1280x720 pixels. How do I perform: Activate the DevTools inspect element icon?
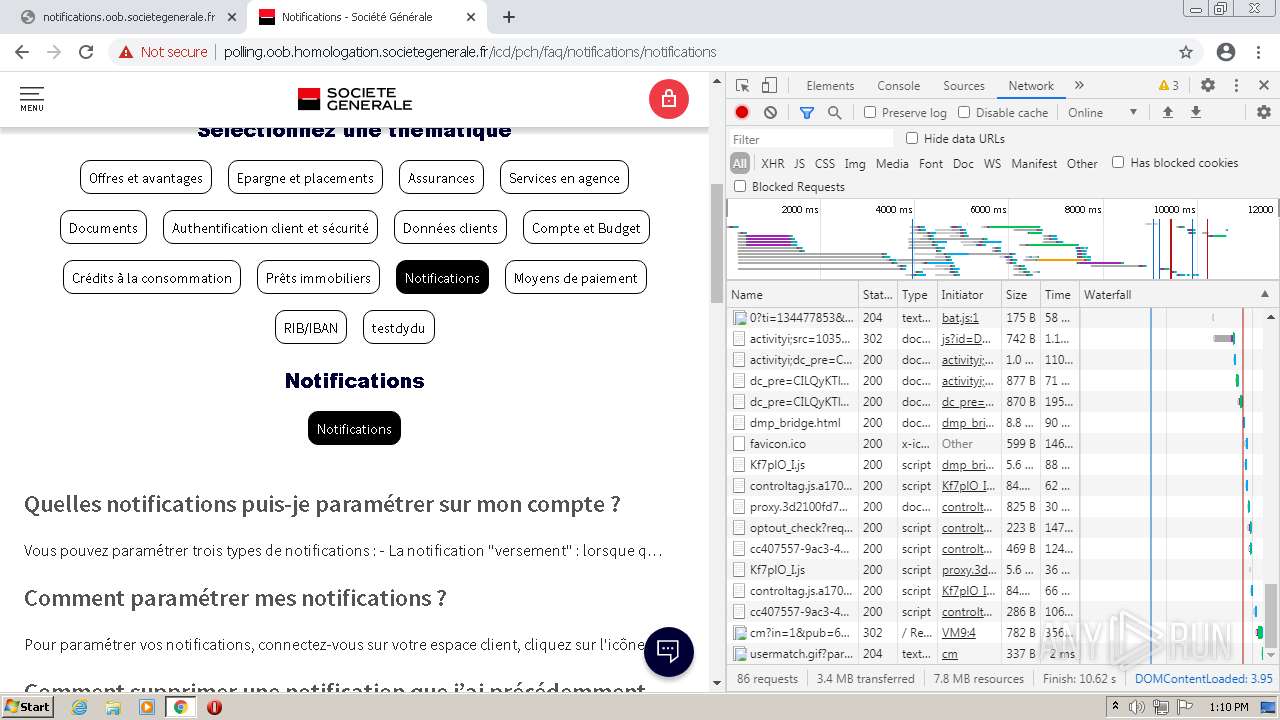pos(742,86)
